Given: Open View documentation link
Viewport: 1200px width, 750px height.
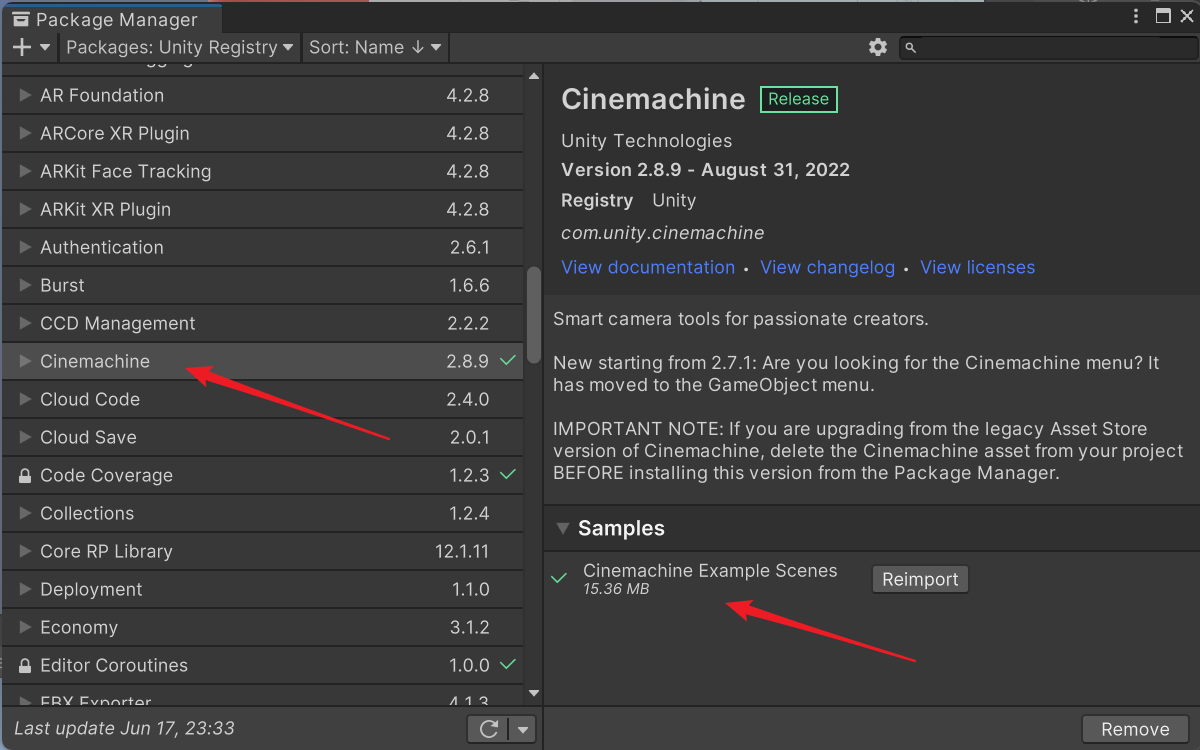Looking at the screenshot, I should coord(648,267).
